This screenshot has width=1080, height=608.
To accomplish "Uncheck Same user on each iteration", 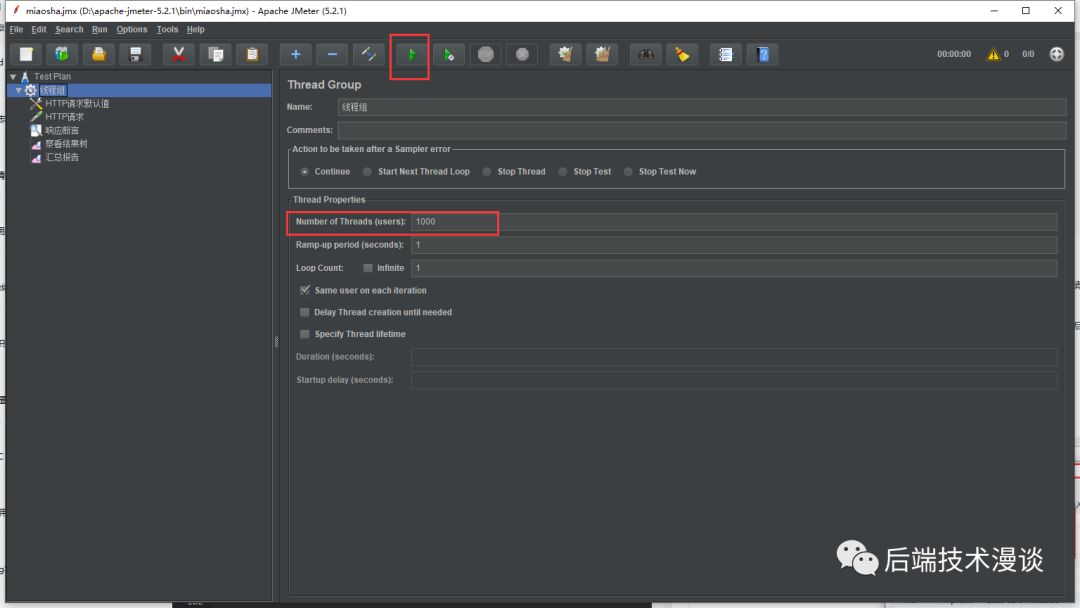I will pos(304,290).
